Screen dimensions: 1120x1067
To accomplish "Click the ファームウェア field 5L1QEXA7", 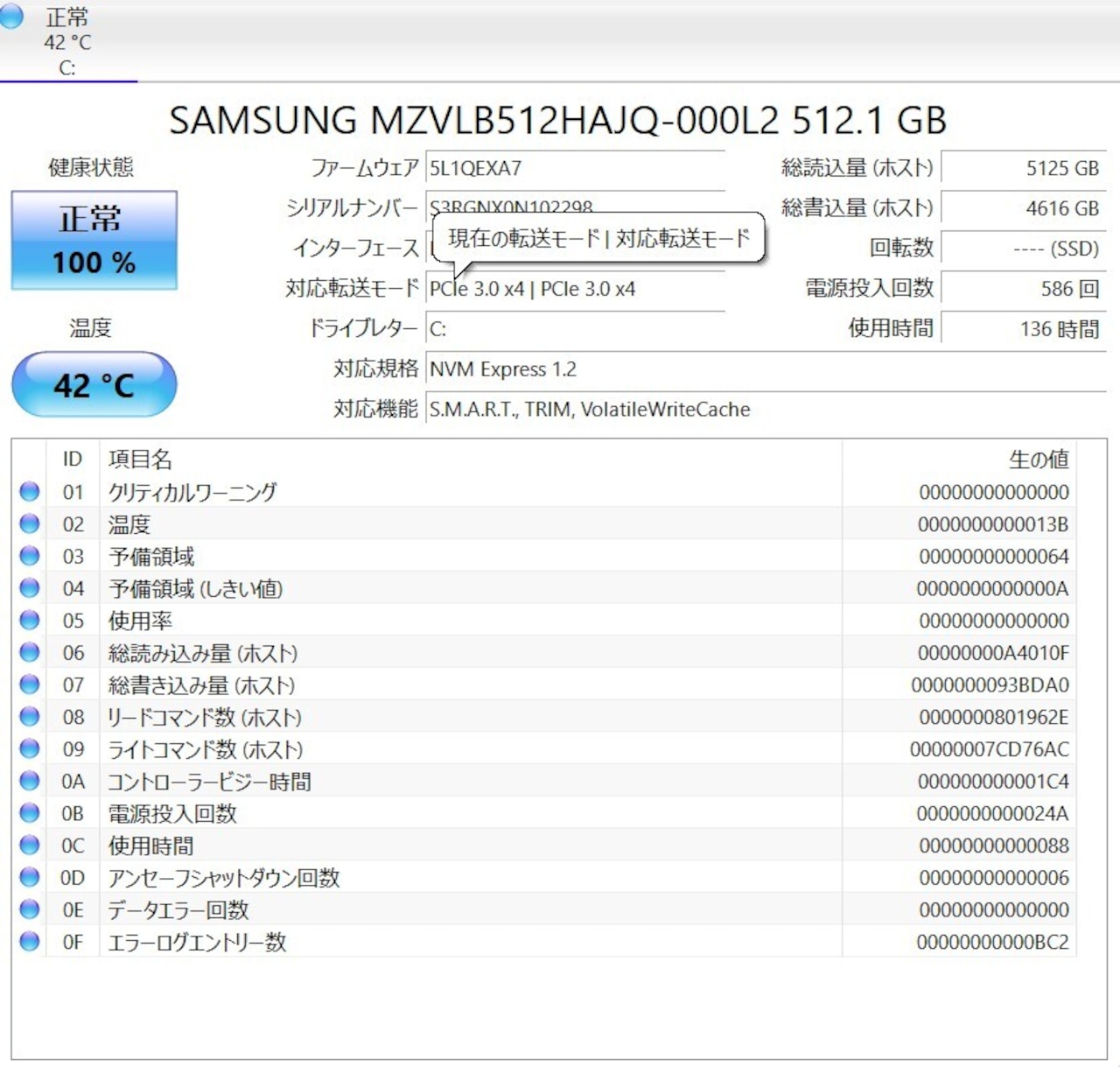I will click(574, 168).
